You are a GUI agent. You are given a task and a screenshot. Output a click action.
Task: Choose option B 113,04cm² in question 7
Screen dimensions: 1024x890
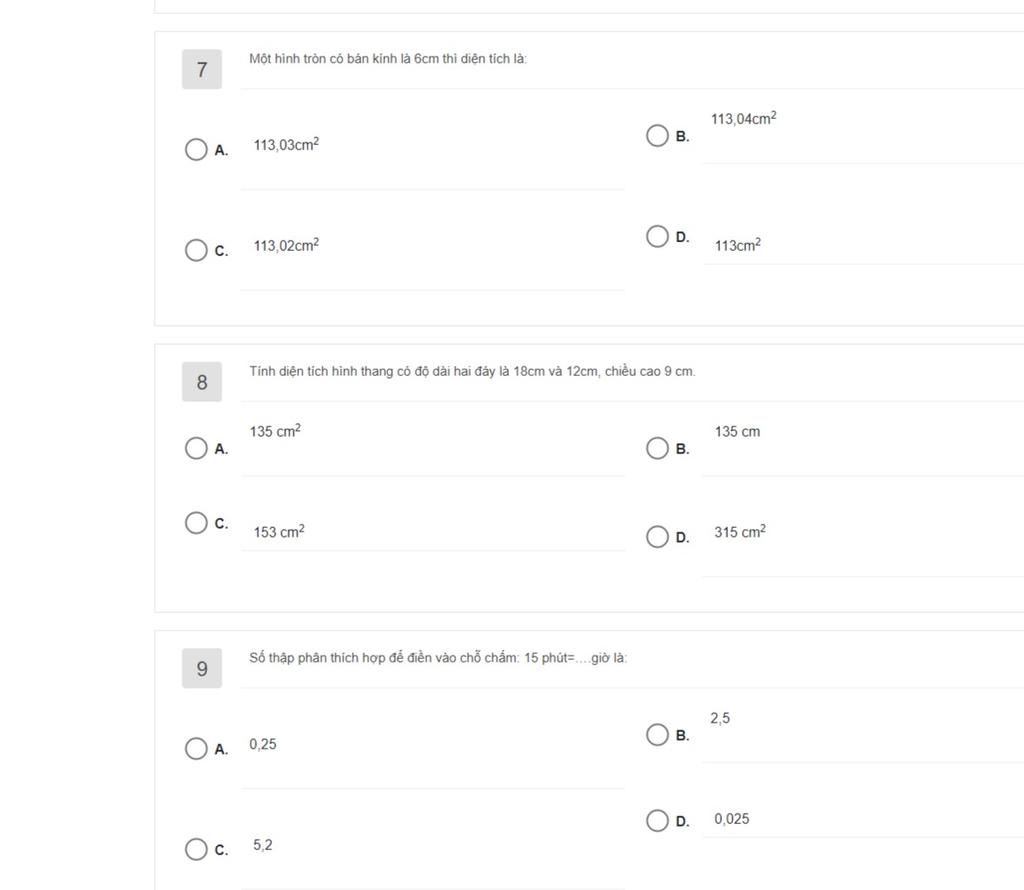pyautogui.click(x=657, y=136)
